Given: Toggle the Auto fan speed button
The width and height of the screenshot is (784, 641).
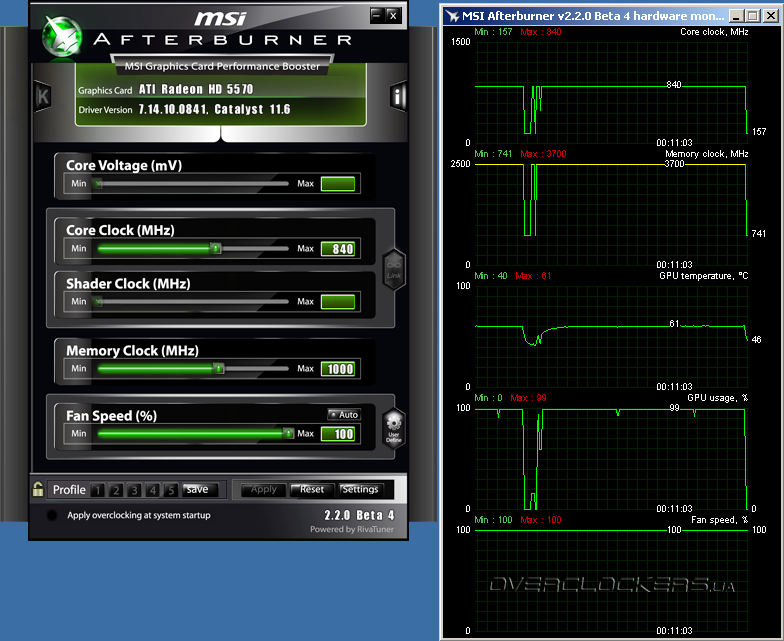Looking at the screenshot, I should (x=344, y=414).
